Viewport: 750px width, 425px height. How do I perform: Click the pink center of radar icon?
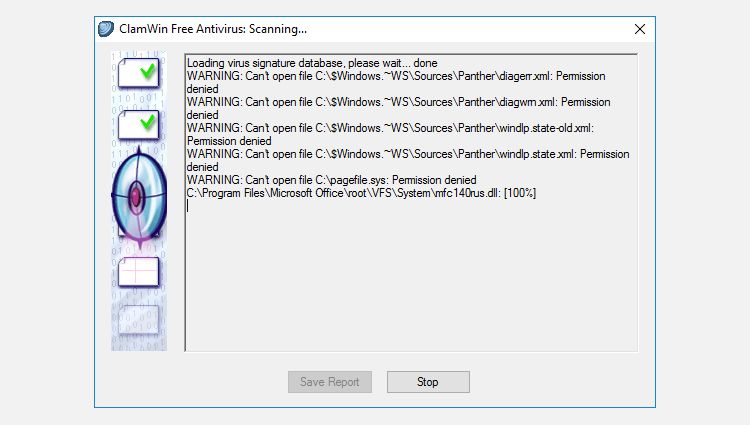(x=136, y=196)
